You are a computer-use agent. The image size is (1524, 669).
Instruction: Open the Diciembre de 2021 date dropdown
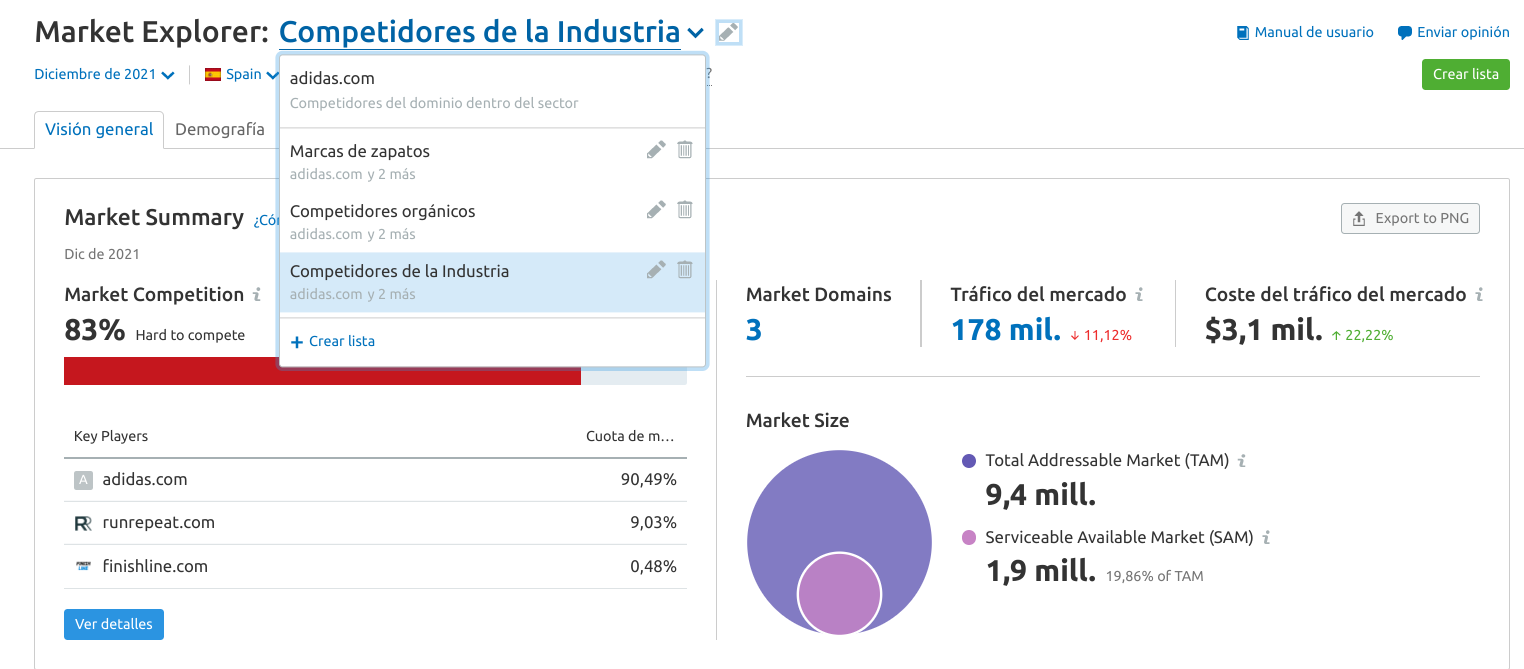[x=104, y=74]
